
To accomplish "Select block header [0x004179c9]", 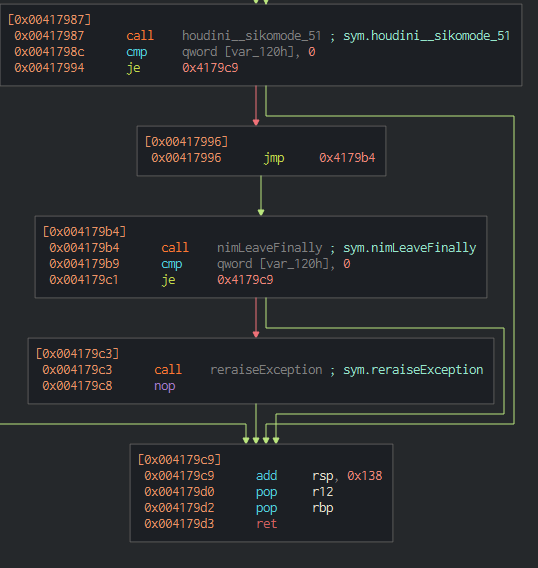I will (x=179, y=460).
